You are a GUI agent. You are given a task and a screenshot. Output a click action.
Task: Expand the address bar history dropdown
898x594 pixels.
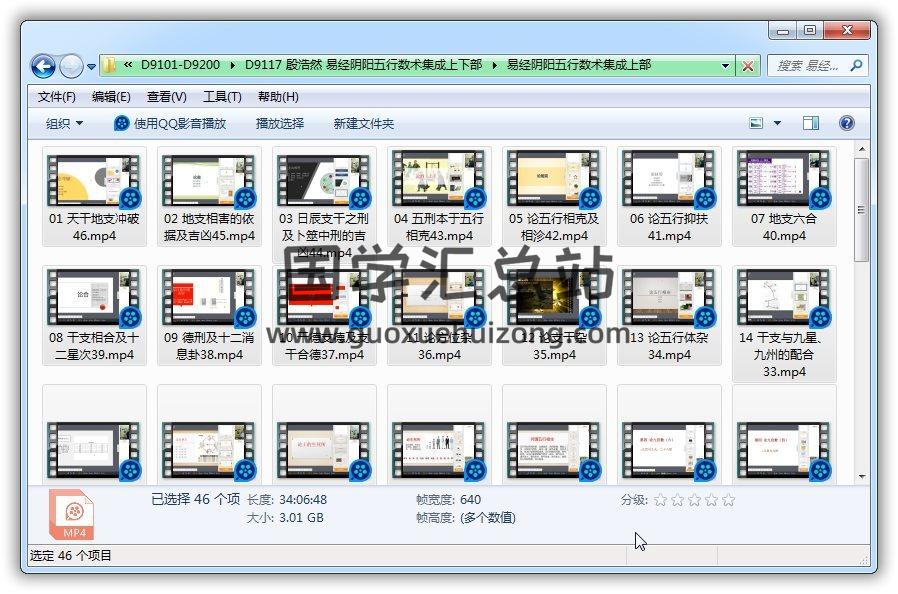pyautogui.click(x=726, y=66)
